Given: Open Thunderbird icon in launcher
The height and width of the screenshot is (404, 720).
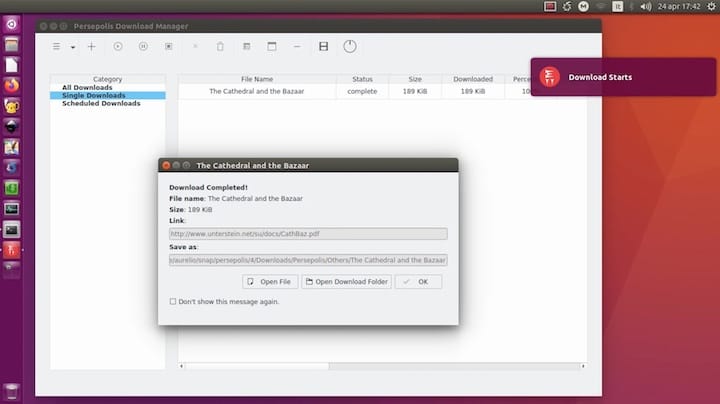Looking at the screenshot, I should (11, 168).
